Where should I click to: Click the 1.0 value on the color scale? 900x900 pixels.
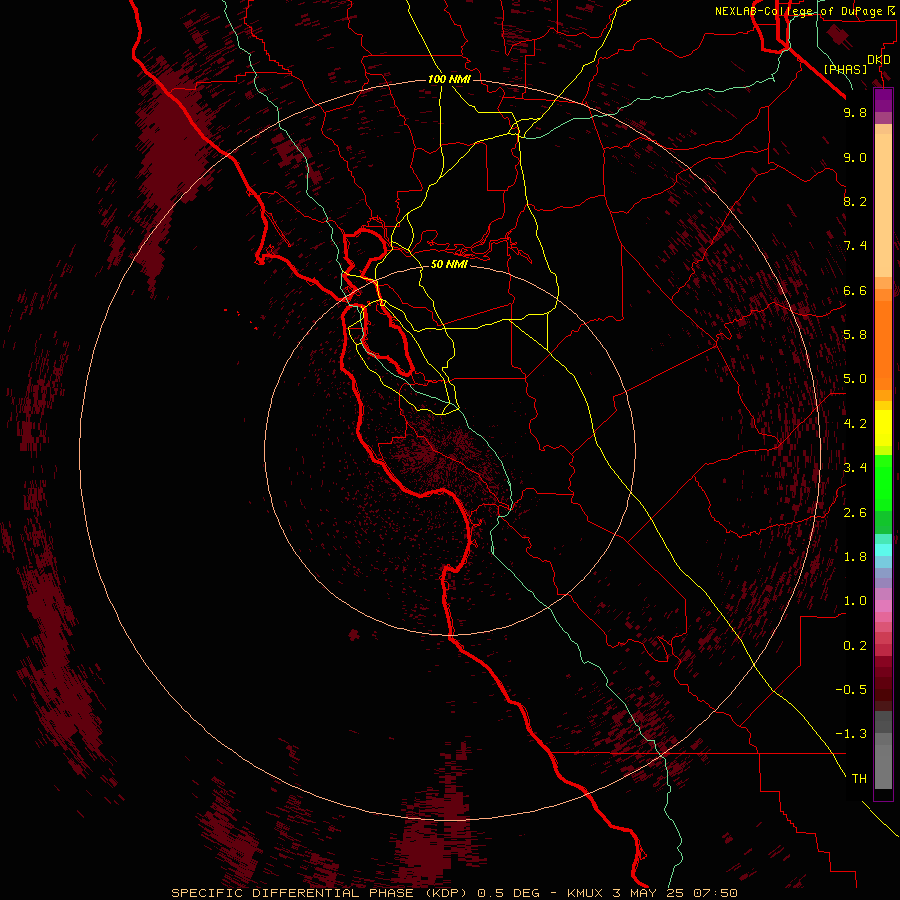(855, 601)
